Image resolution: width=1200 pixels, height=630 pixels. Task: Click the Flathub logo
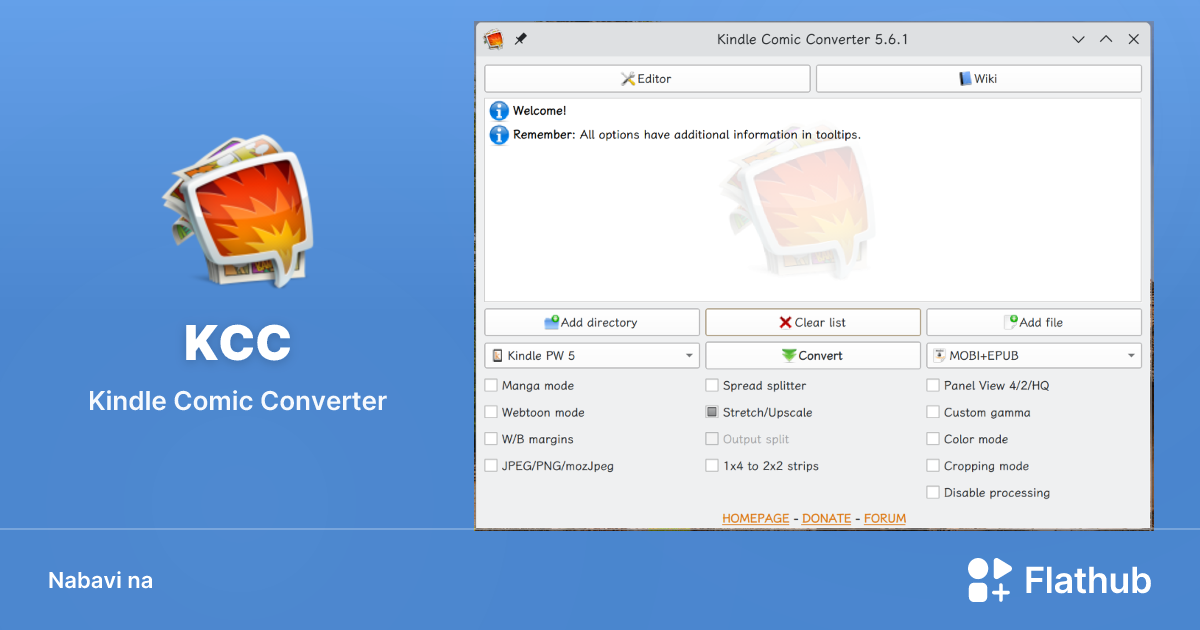[x=1060, y=580]
